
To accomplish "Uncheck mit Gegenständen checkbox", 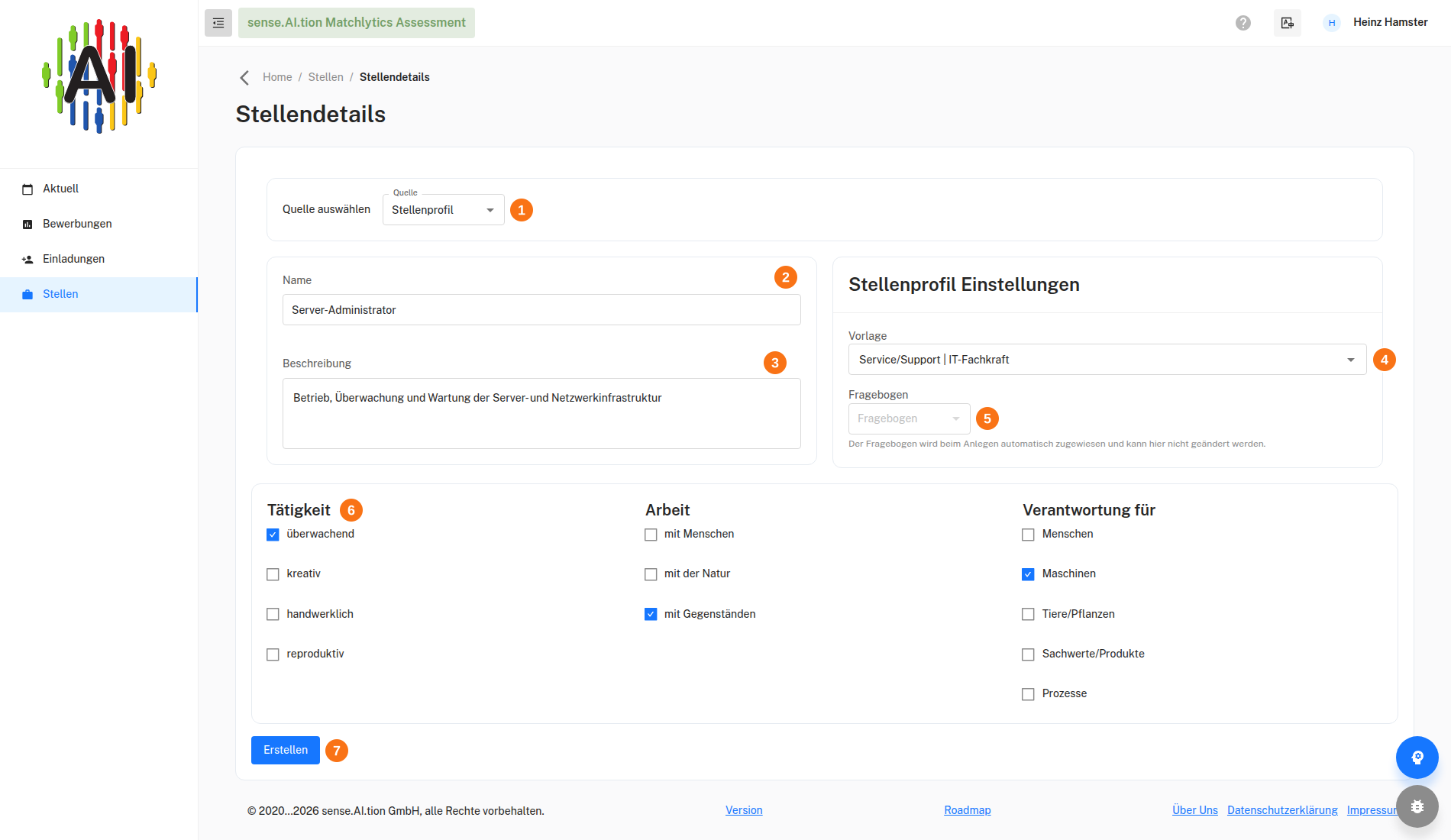I will click(651, 614).
